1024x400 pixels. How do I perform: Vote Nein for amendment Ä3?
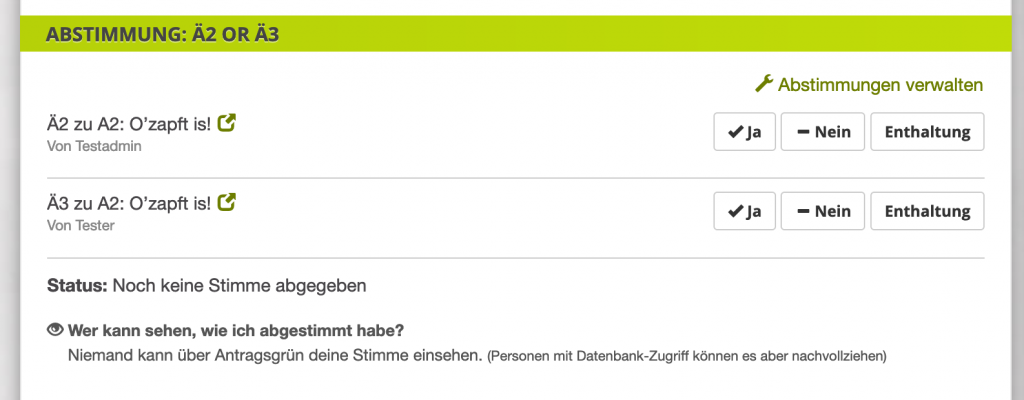[x=823, y=211]
